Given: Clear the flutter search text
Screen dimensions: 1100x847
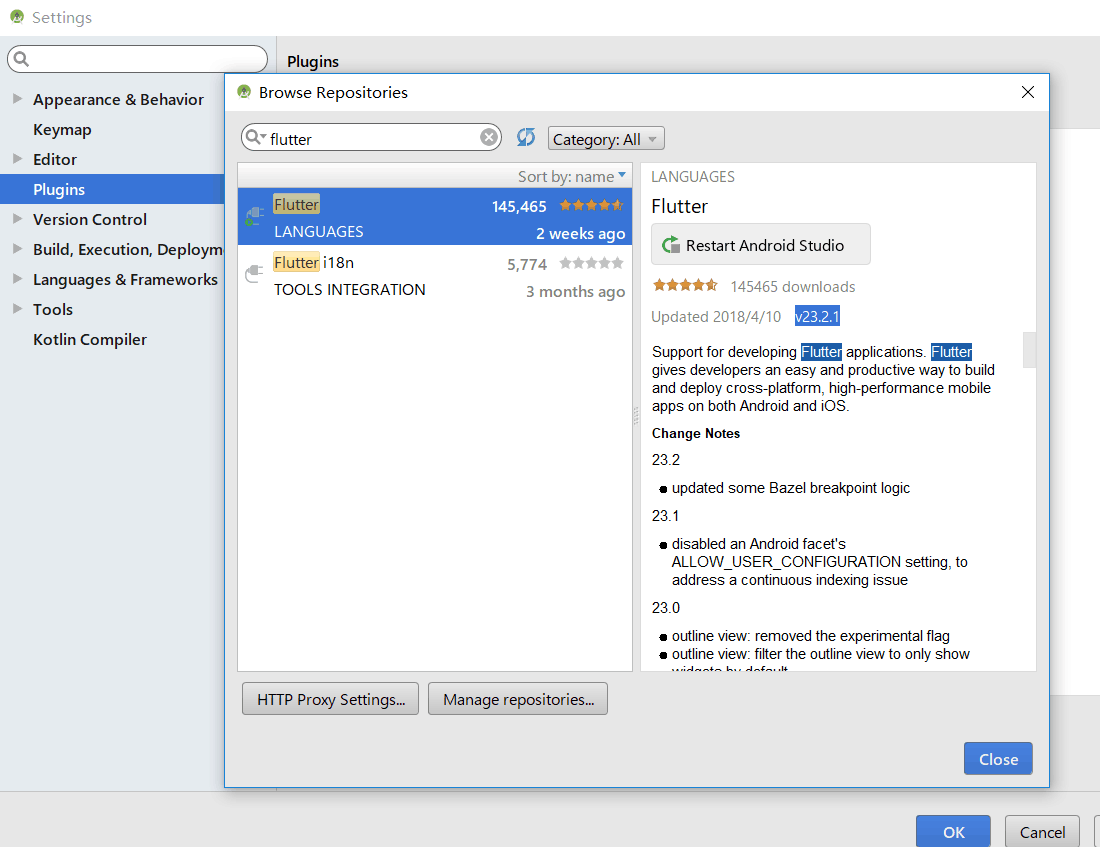Looking at the screenshot, I should pos(489,138).
